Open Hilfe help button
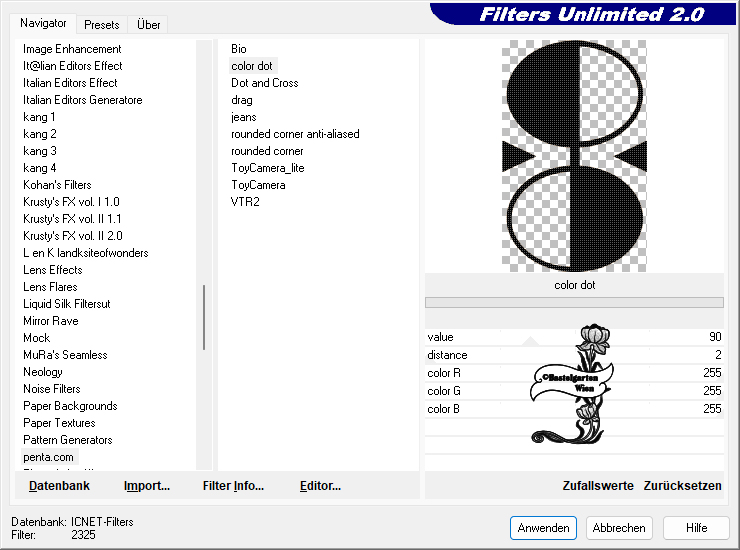The image size is (740, 550). coord(697,528)
